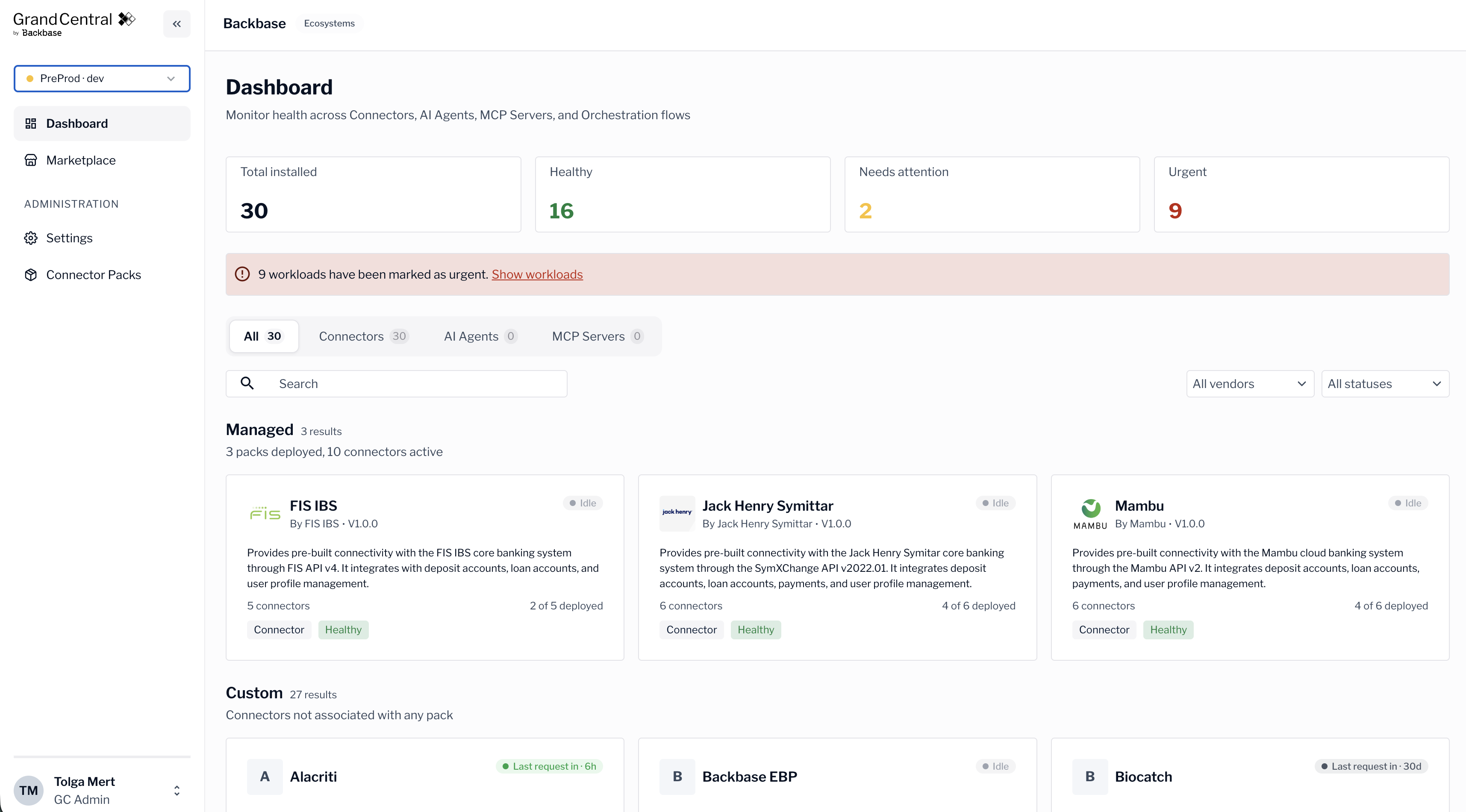Click the Alacriti letter A avatar
The image size is (1466, 812).
point(265,777)
